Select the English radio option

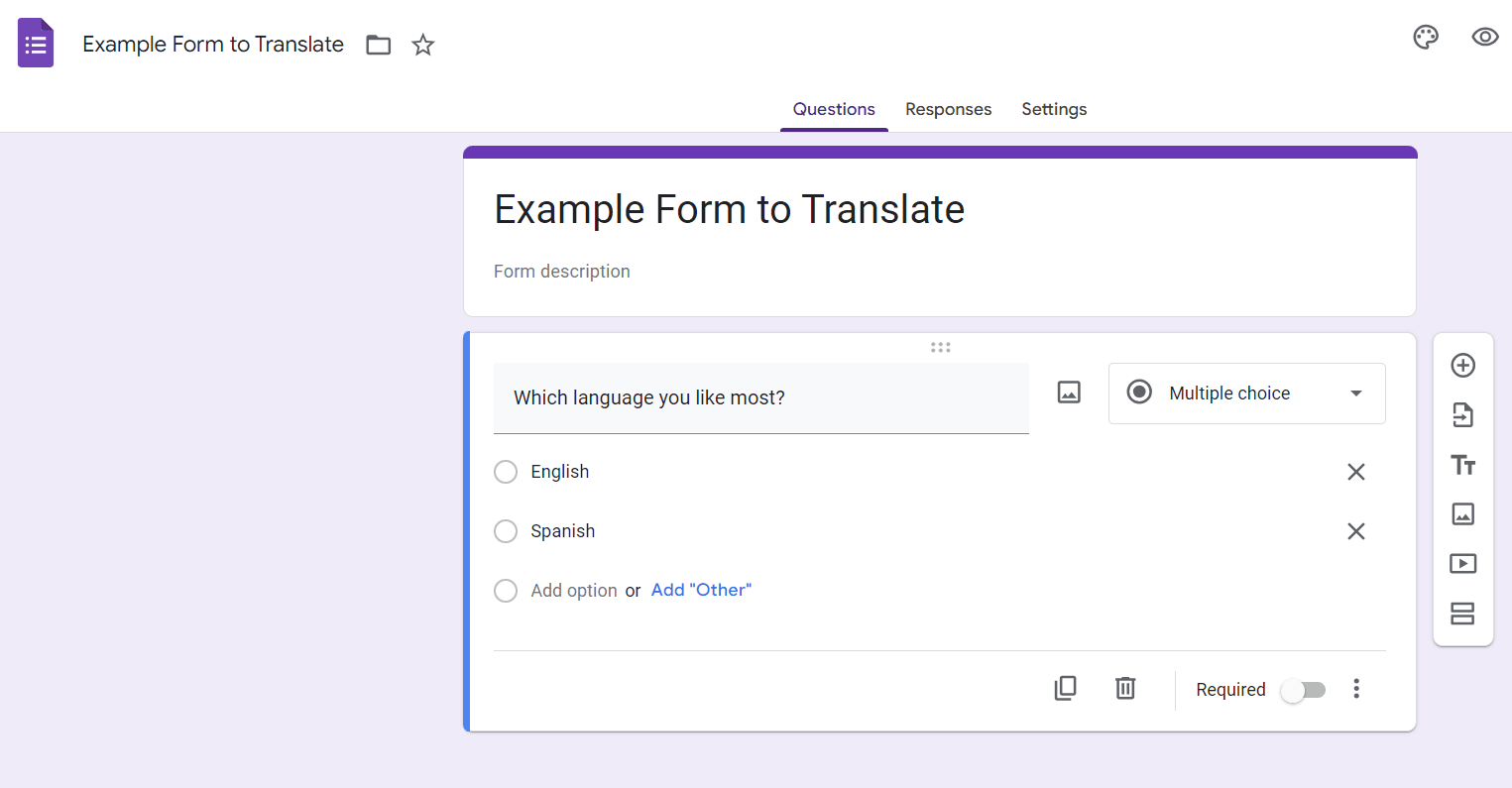point(506,472)
